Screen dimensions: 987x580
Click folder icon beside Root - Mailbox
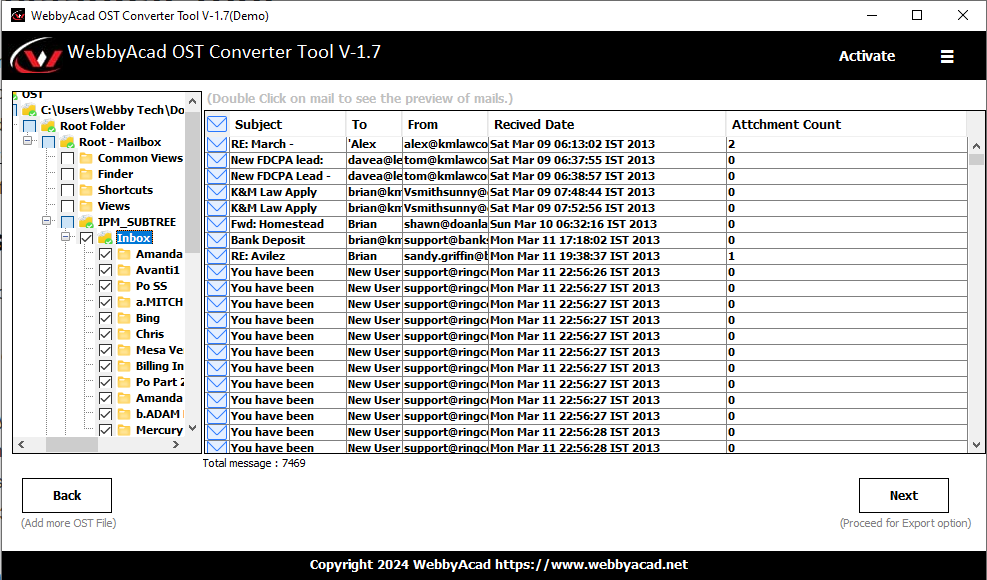[x=67, y=142]
